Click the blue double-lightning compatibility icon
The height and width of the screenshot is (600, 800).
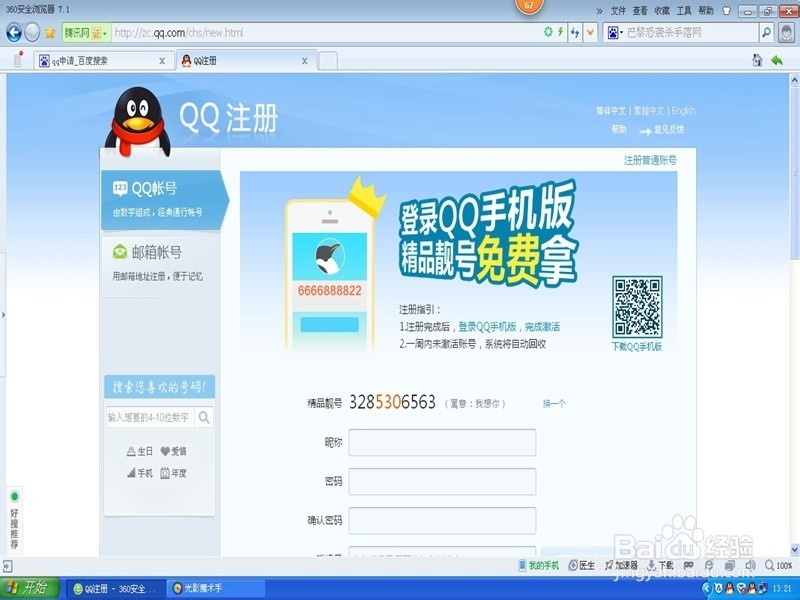point(575,33)
